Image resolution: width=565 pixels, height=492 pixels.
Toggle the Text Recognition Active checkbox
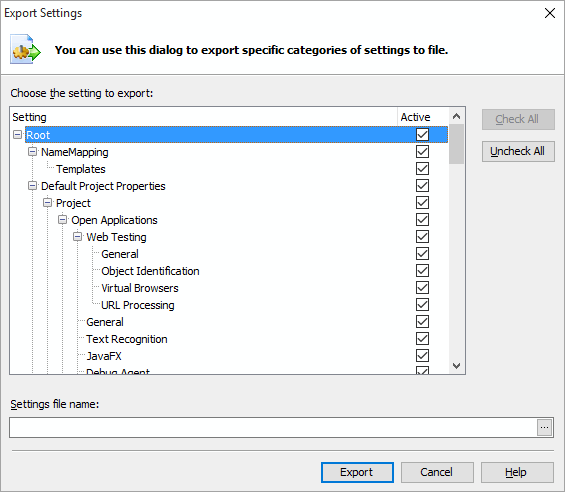pyautogui.click(x=422, y=339)
